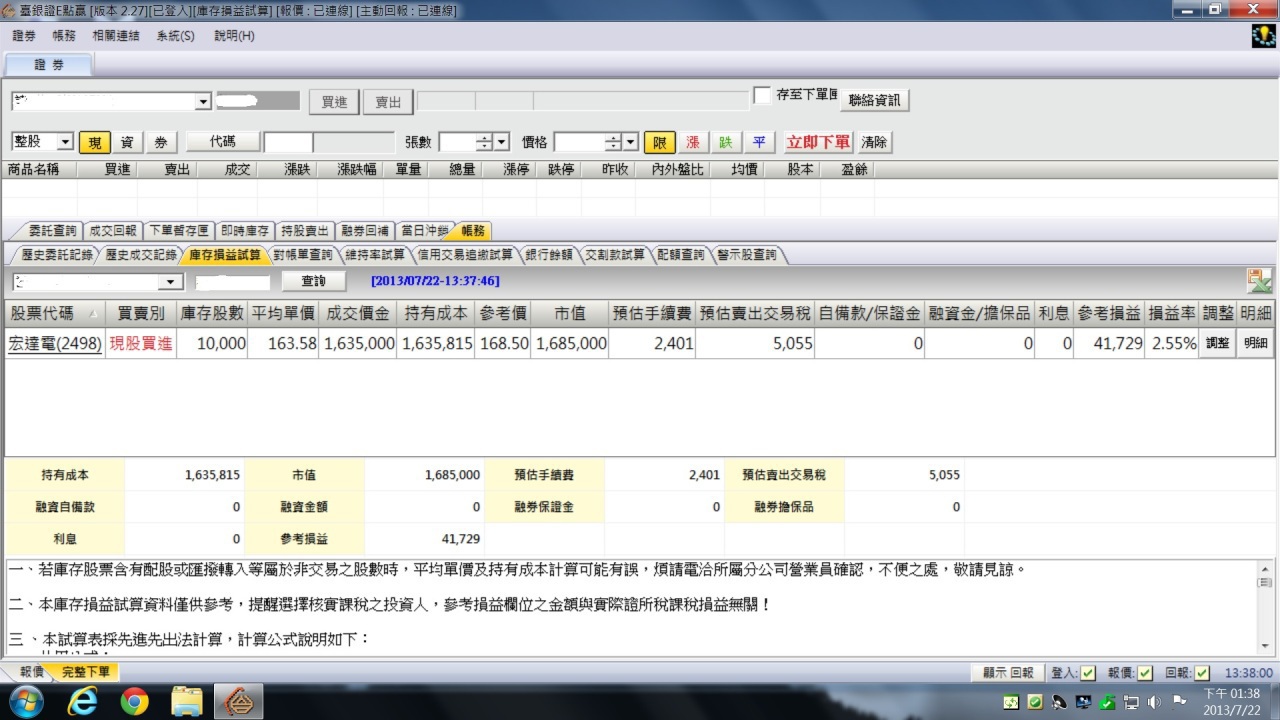
Task: Open the 價格 price dropdown arrow
Action: coord(631,143)
